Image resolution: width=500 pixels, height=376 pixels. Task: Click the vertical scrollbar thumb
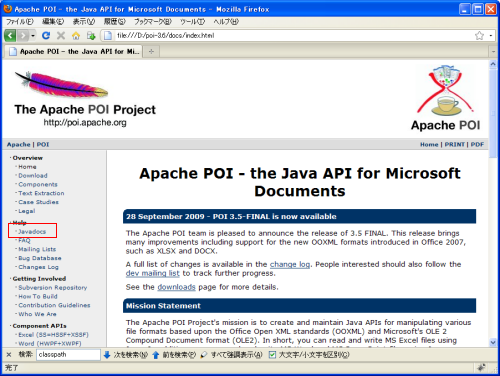tap(493, 114)
